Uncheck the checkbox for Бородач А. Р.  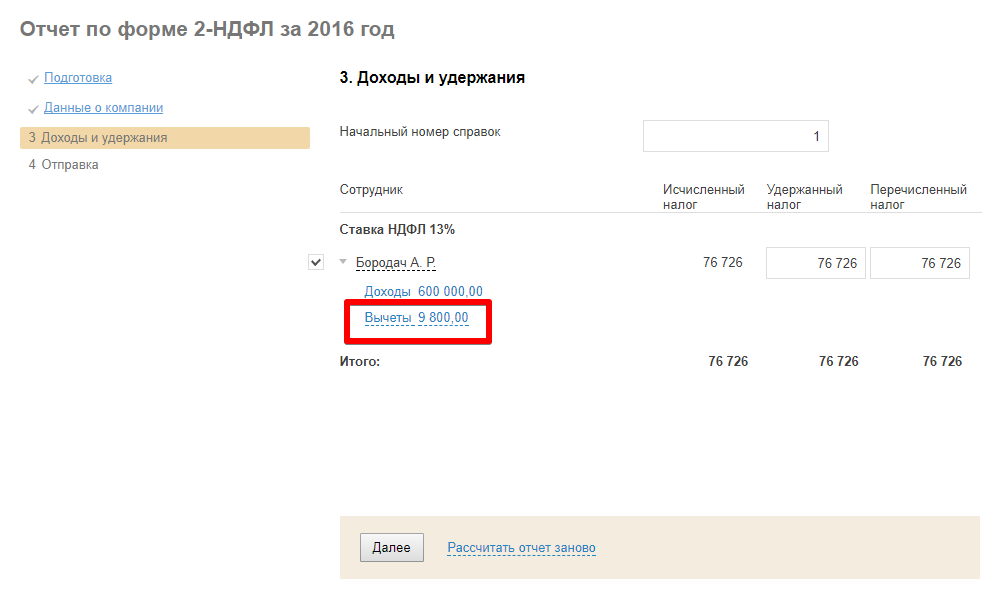click(316, 262)
